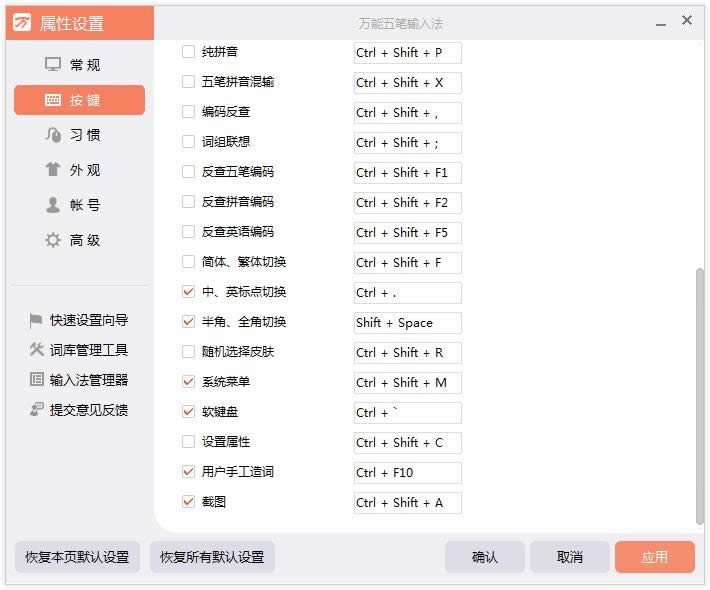
Task: Disable the 半角、全角切换 checkbox
Action: (x=188, y=322)
